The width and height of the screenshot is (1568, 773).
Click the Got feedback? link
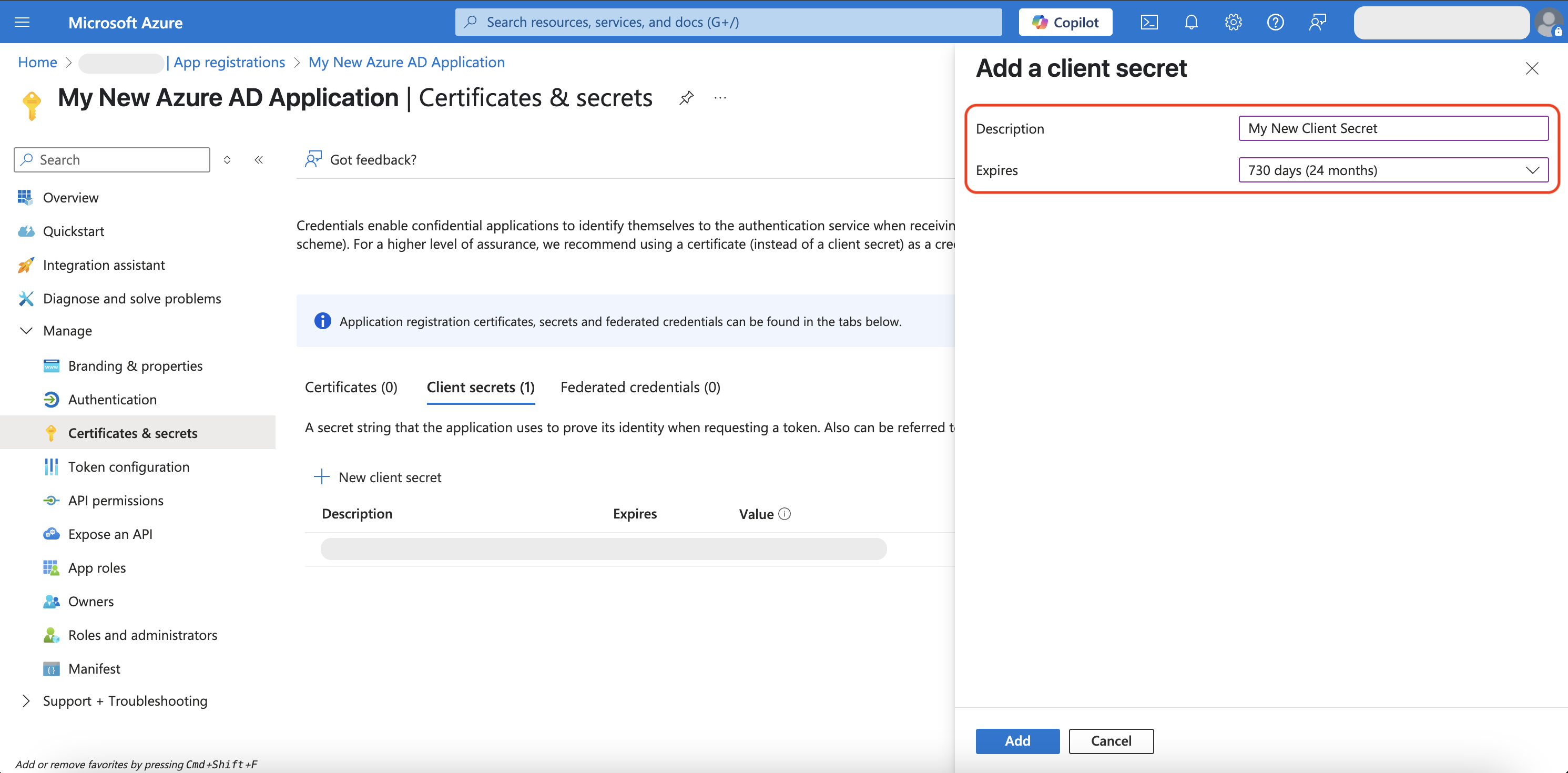tap(373, 159)
